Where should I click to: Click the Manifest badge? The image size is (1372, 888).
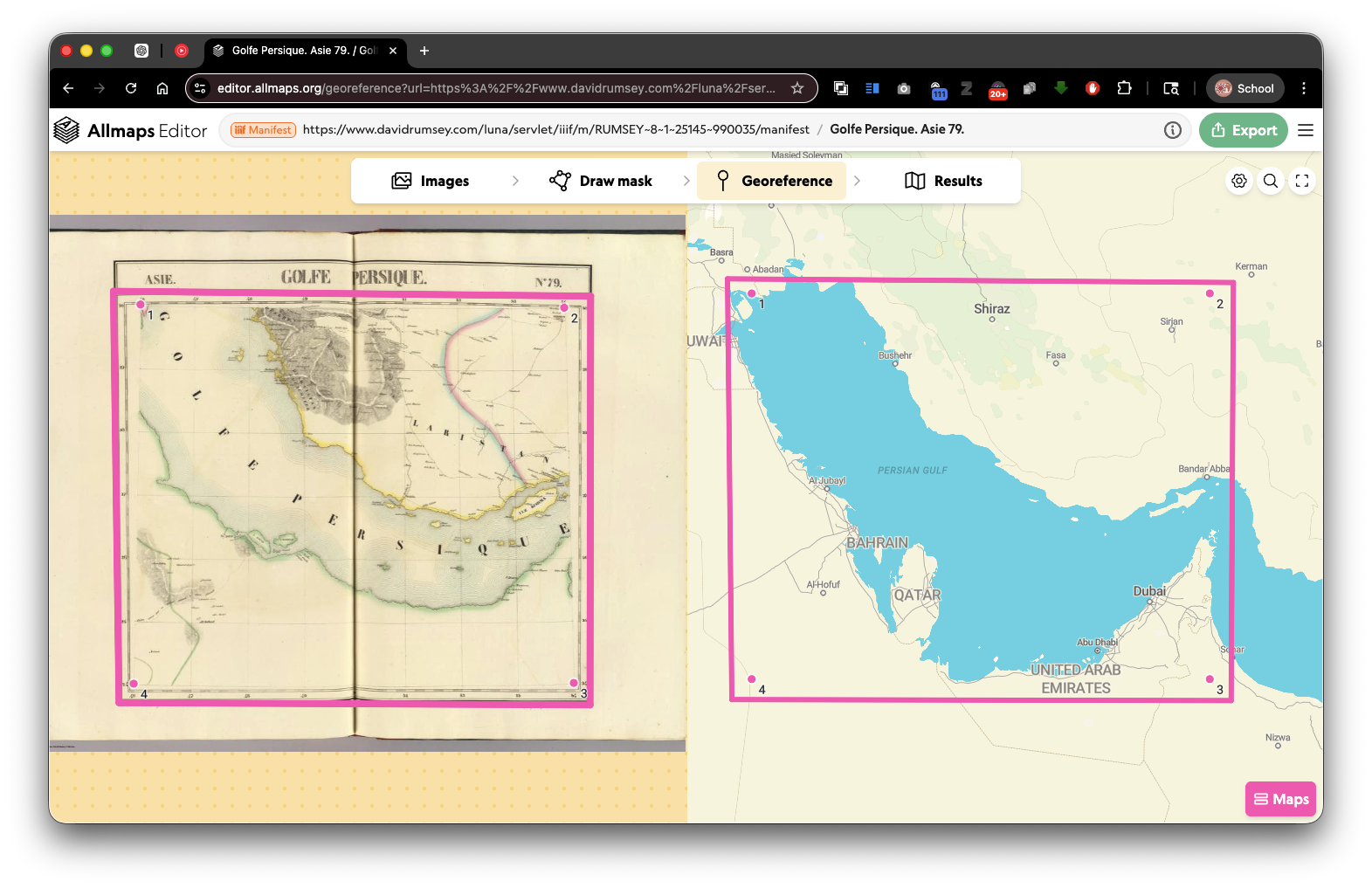pos(263,130)
